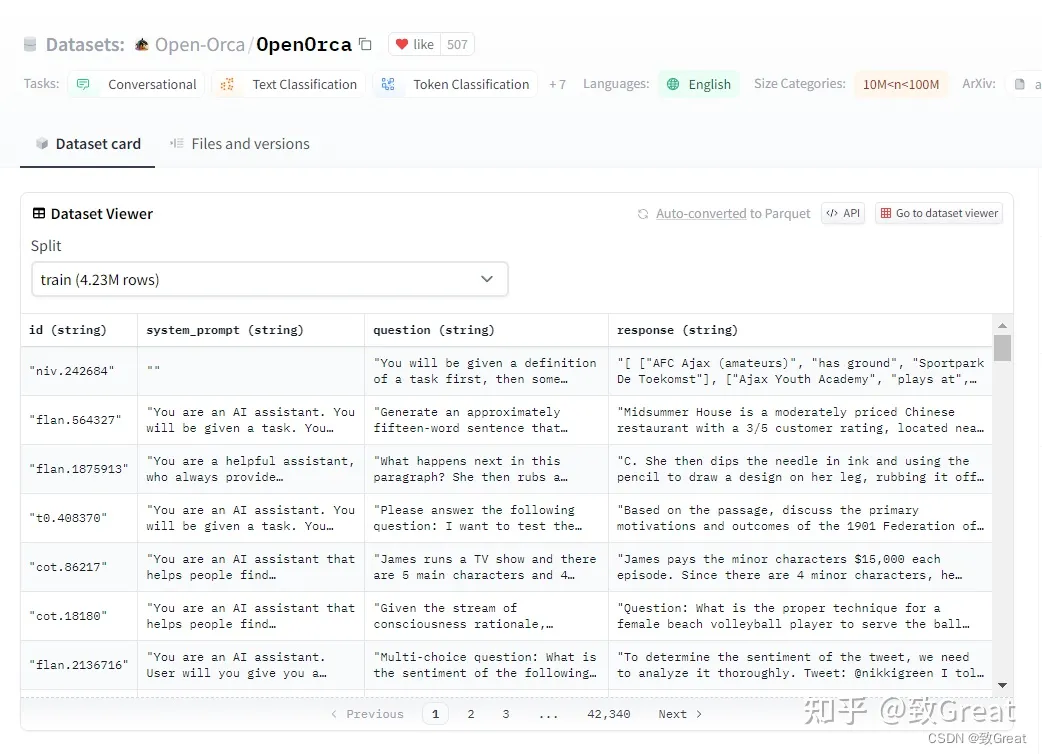The image size is (1042, 754).
Task: Switch to the Dataset card tab
Action: click(88, 144)
